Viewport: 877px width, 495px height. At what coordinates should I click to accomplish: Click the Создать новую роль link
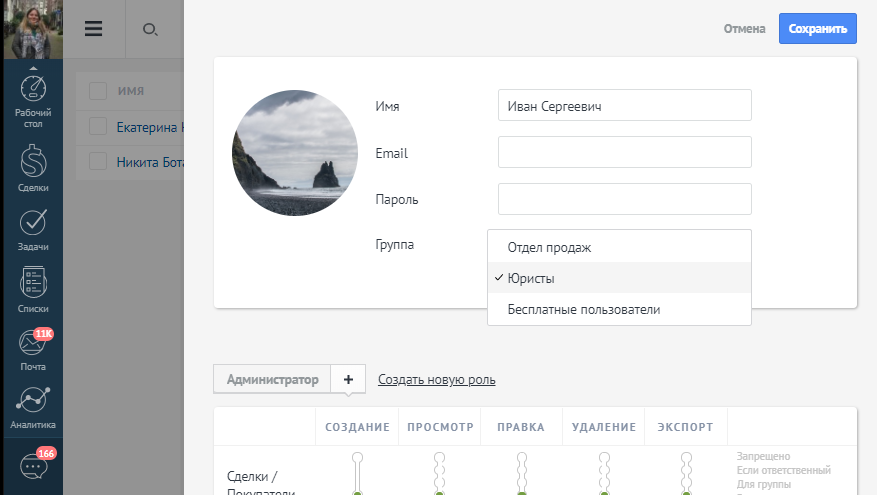click(x=436, y=380)
